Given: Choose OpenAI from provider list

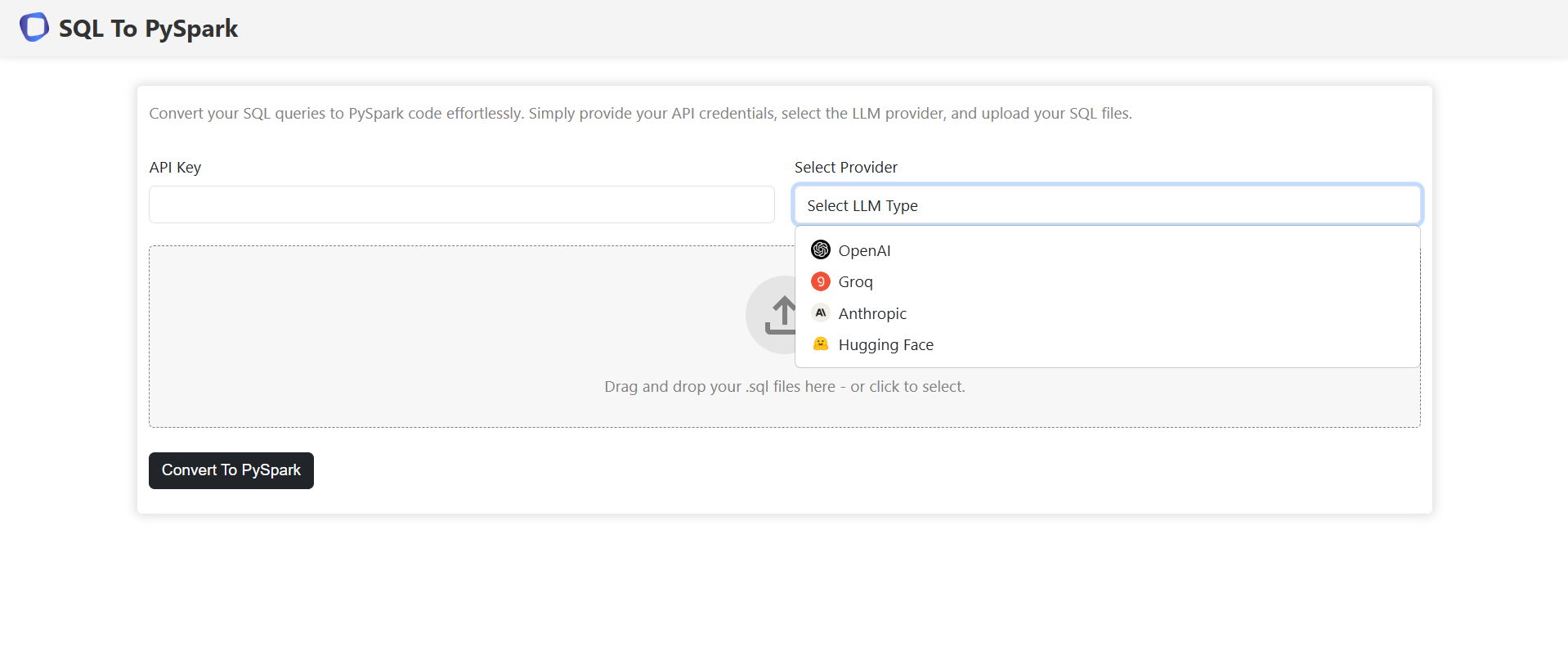Looking at the screenshot, I should [1107, 250].
